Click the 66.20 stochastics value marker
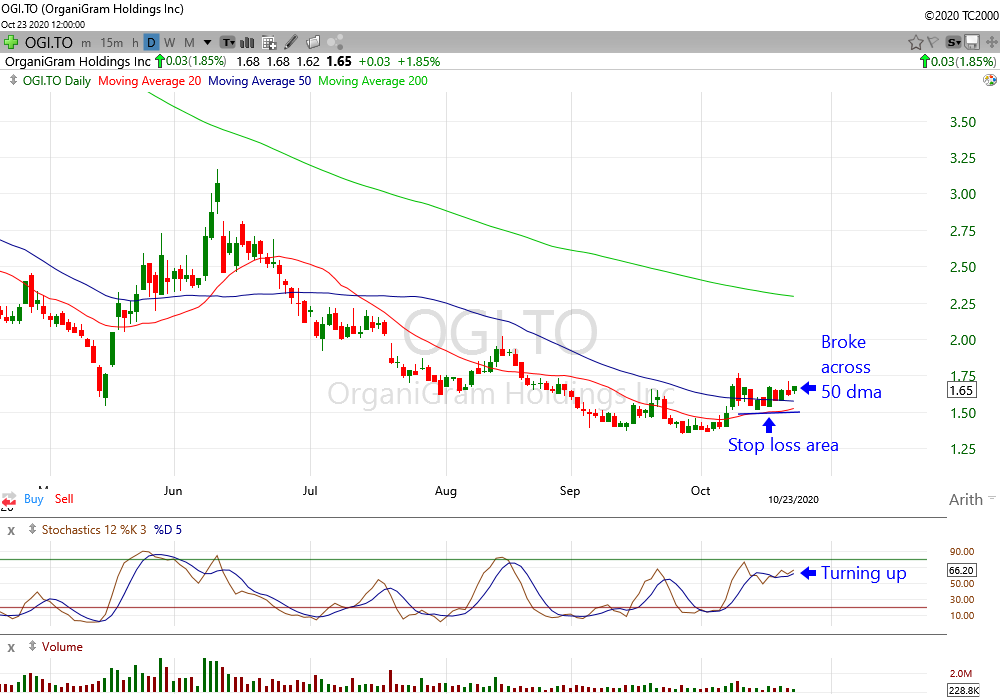This screenshot has width=1000, height=700. (961, 571)
